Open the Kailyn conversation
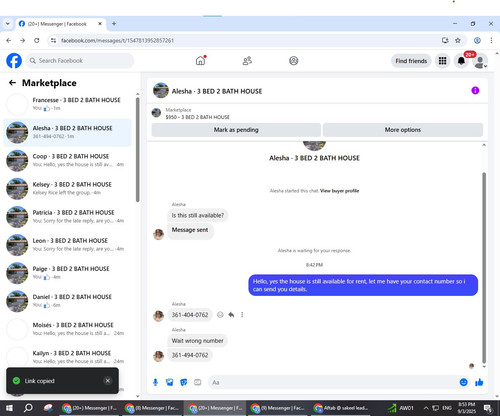The width and height of the screenshot is (500, 416). pos(68,357)
